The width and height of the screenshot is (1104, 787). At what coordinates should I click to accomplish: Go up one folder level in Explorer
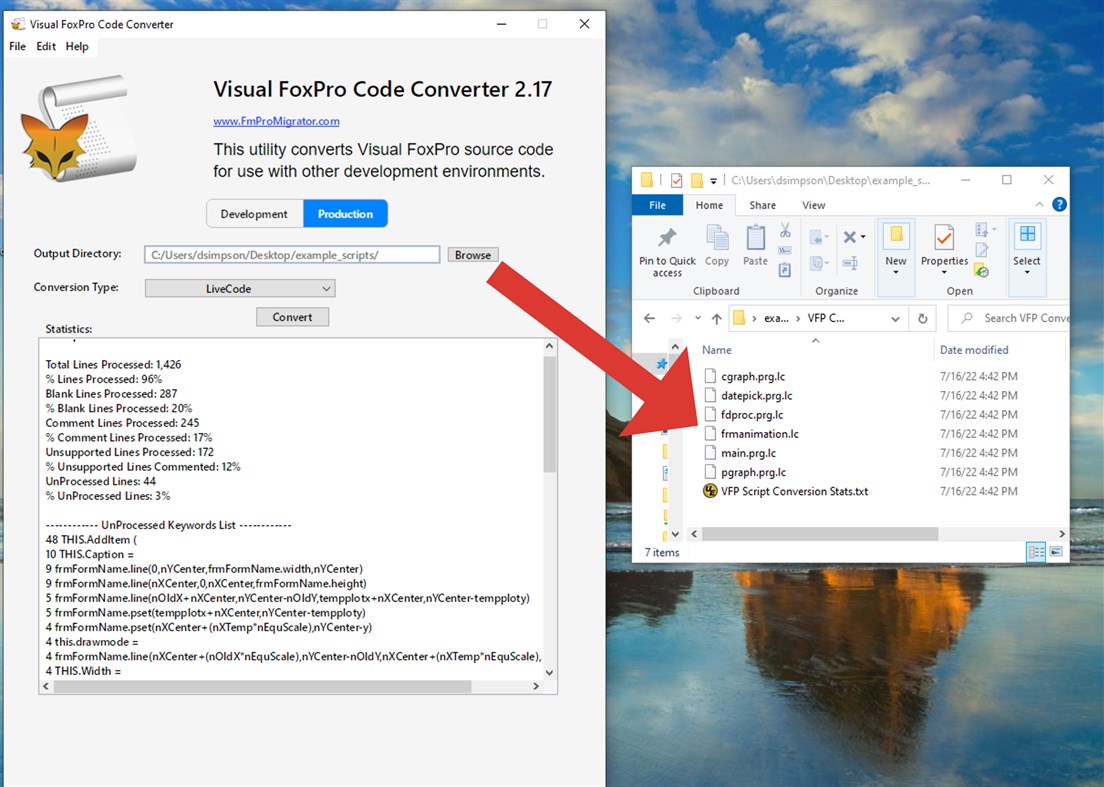point(717,319)
